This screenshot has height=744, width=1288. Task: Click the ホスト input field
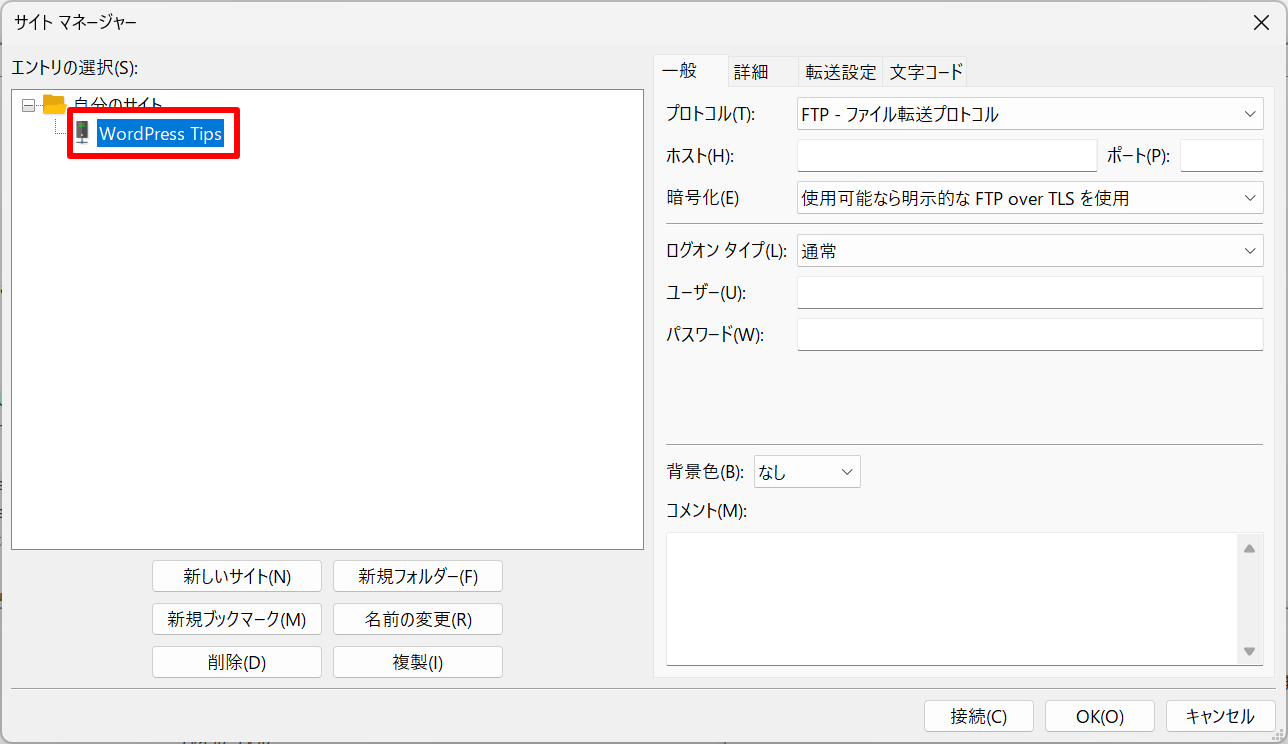point(947,156)
